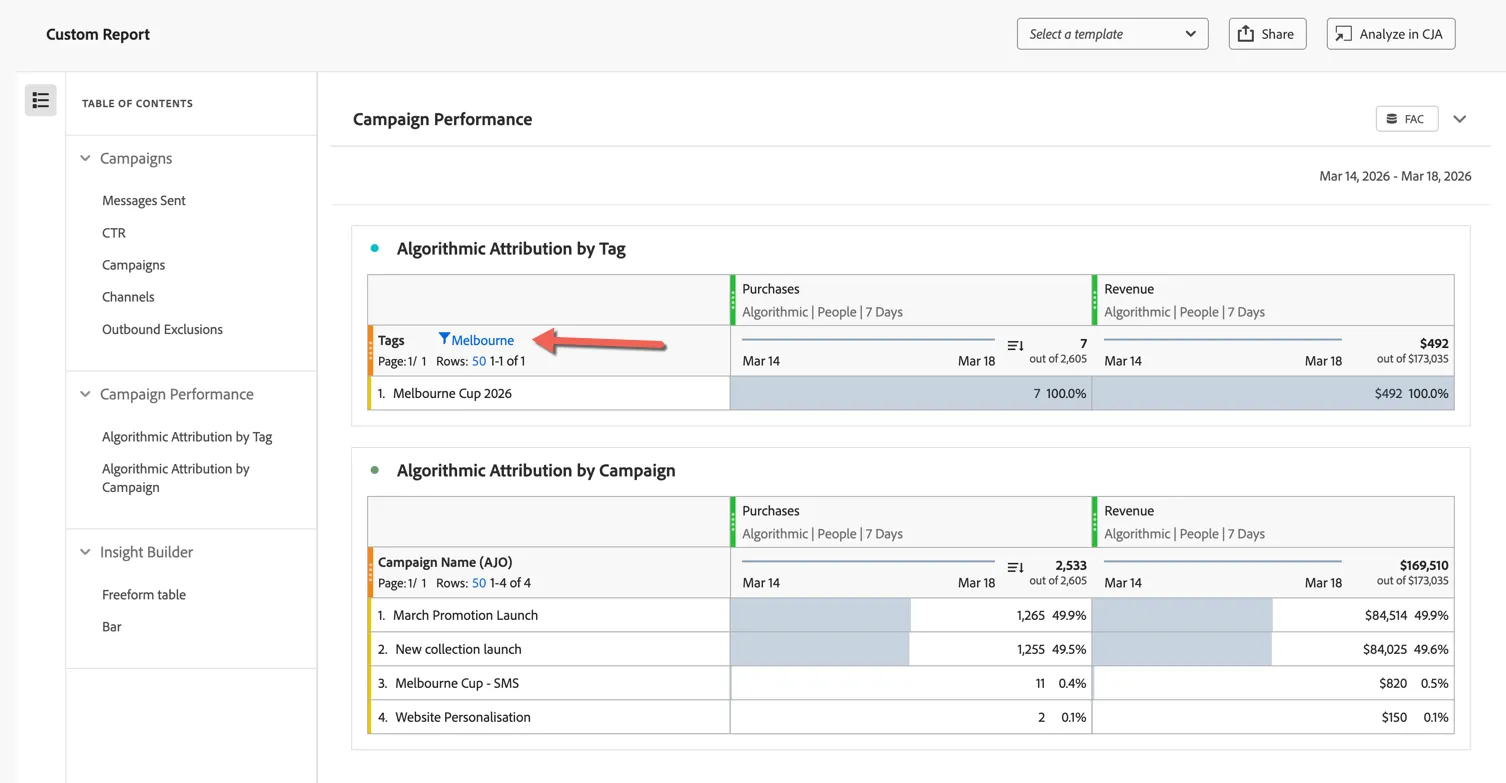
Task: Navigate to Algorithmic Attribution by Tag
Action: [x=187, y=437]
